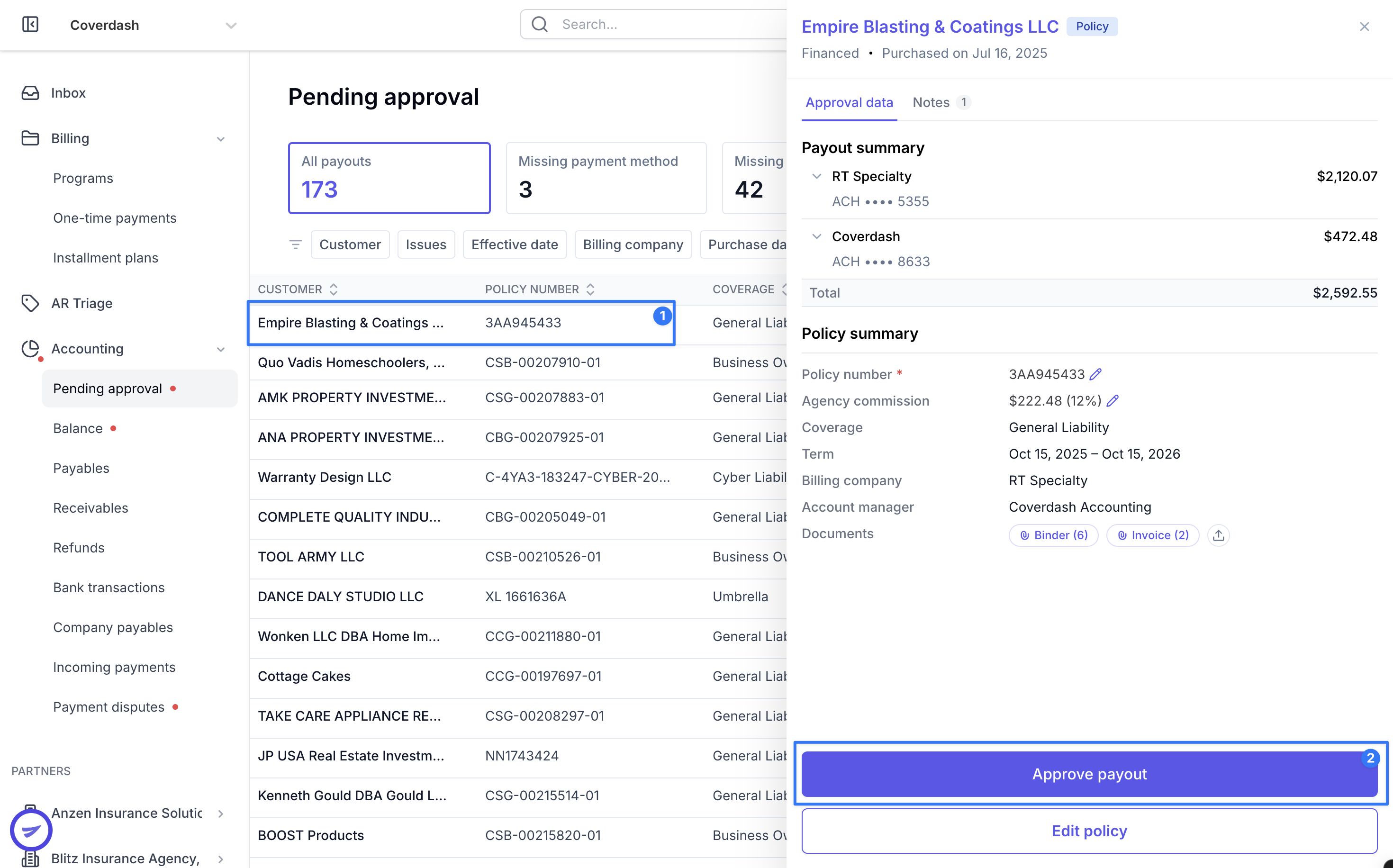Open Inbox from the sidebar
Viewport: 1393px width, 868px height.
point(68,93)
